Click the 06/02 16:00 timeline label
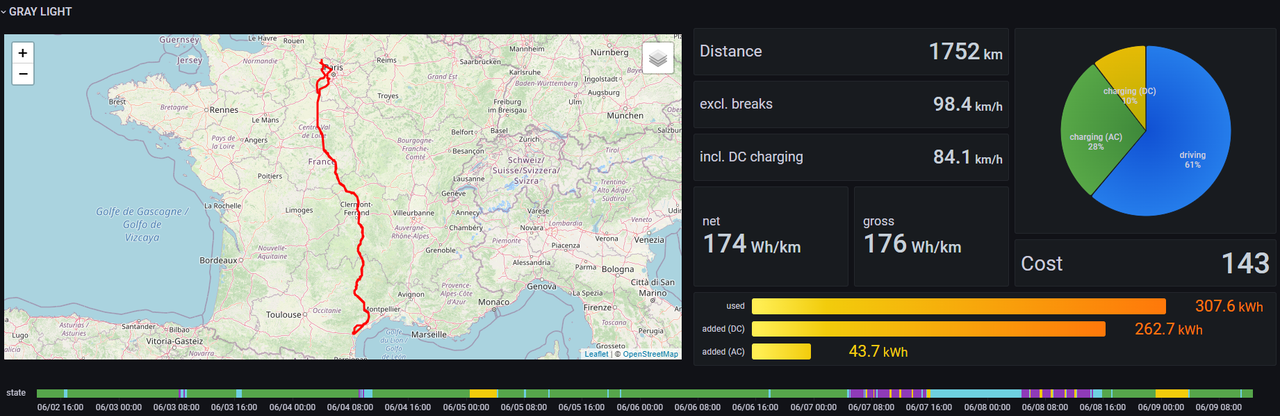The height and width of the screenshot is (416, 1280). tap(58, 408)
